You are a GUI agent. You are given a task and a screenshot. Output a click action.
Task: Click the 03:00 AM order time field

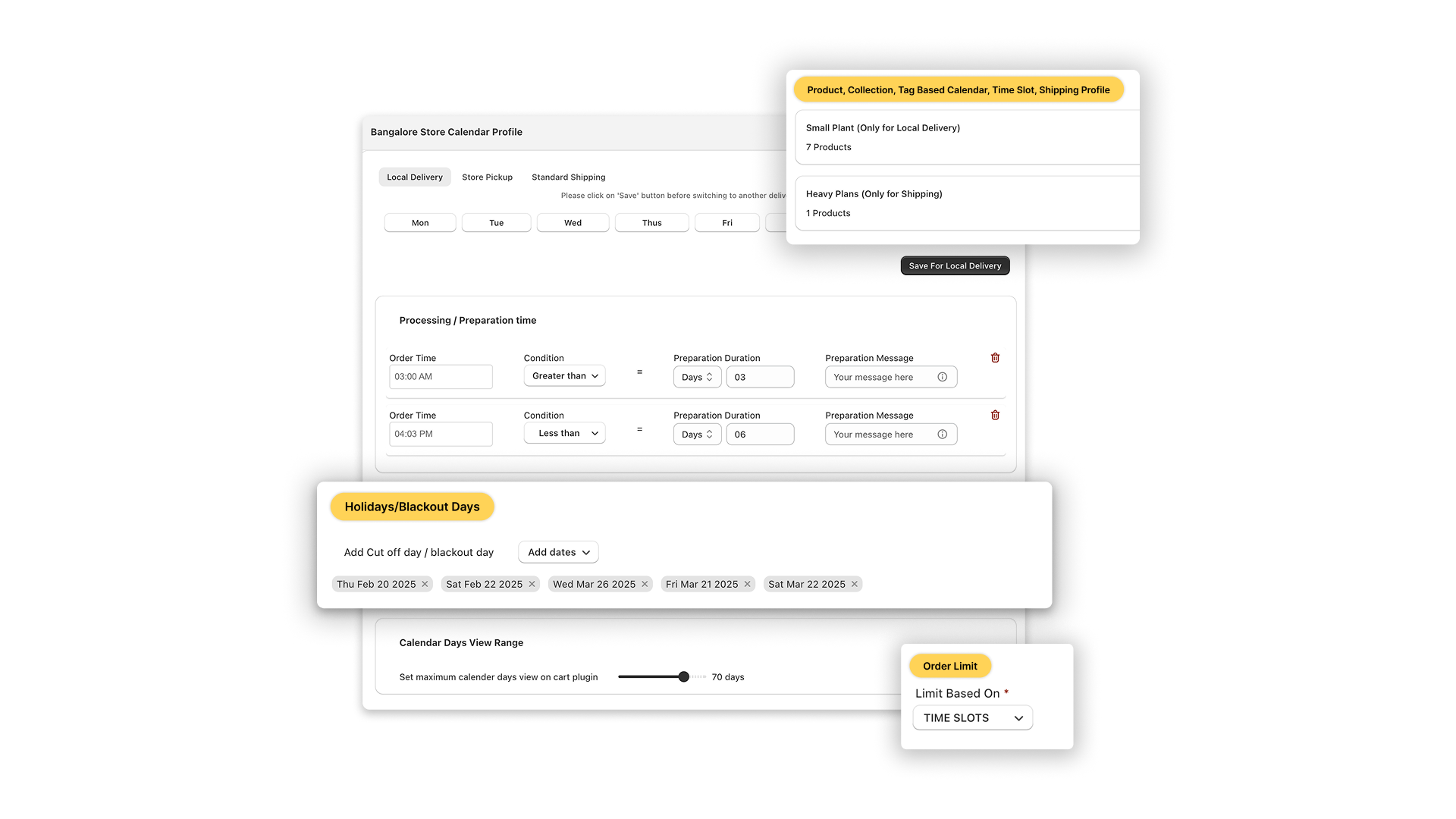[x=441, y=377]
